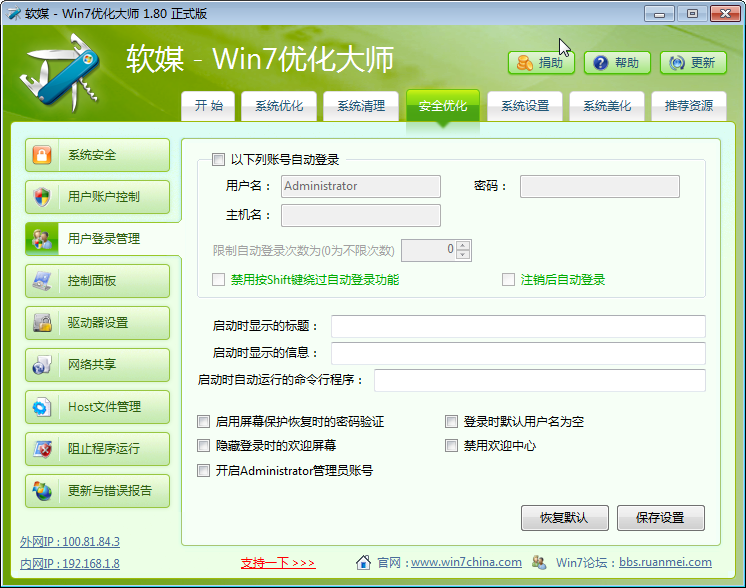This screenshot has height=588, width=746.
Task: Check 登录时默认用户名为空
Action: pyautogui.click(x=451, y=421)
